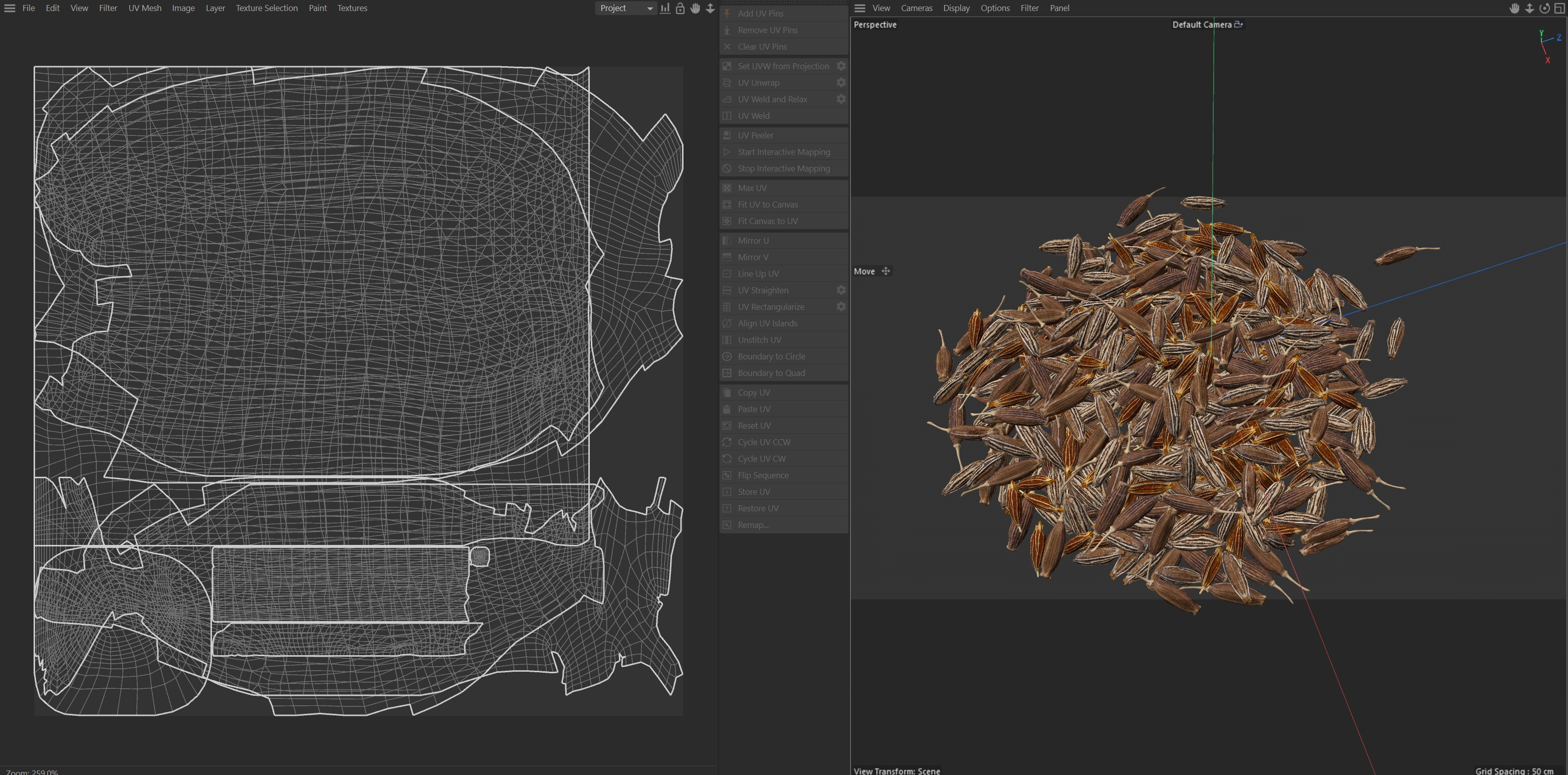Open the UV editor hamburger menu

10,8
